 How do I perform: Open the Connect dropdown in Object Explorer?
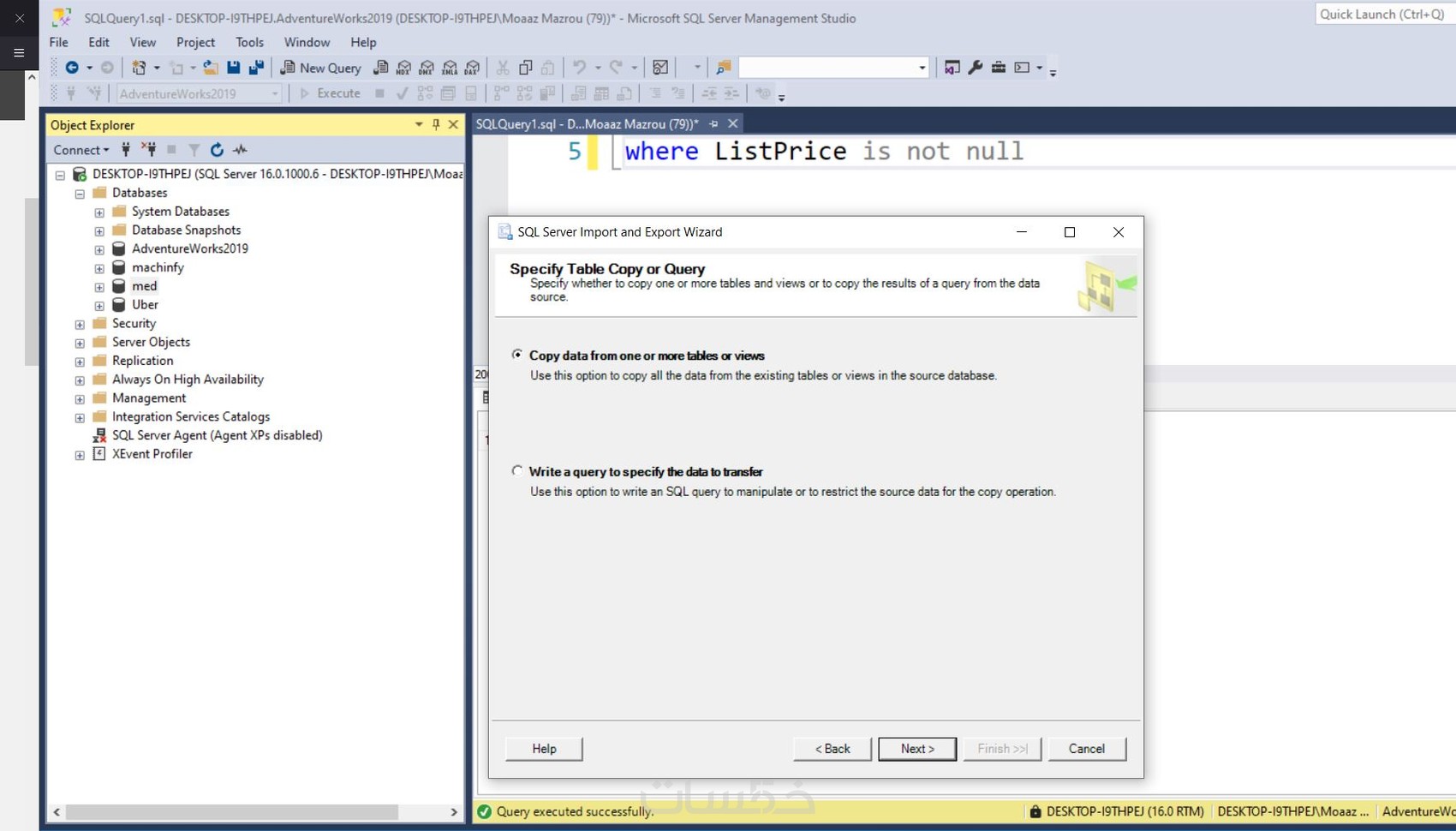pyautogui.click(x=81, y=150)
